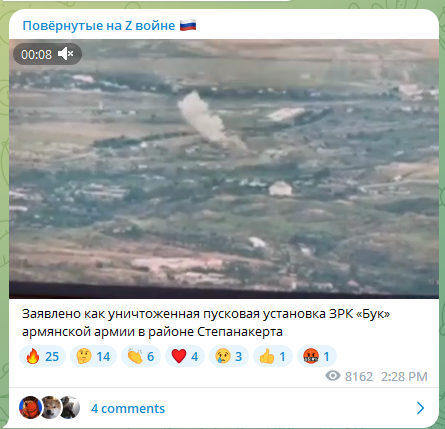This screenshot has height=429, width=445.
Task: Click the views eye icon next to 8162
Action: [x=333, y=376]
